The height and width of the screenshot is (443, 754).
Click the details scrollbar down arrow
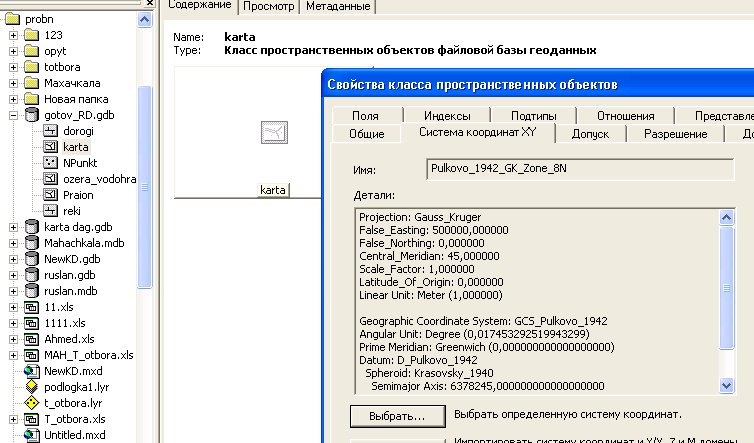point(727,385)
